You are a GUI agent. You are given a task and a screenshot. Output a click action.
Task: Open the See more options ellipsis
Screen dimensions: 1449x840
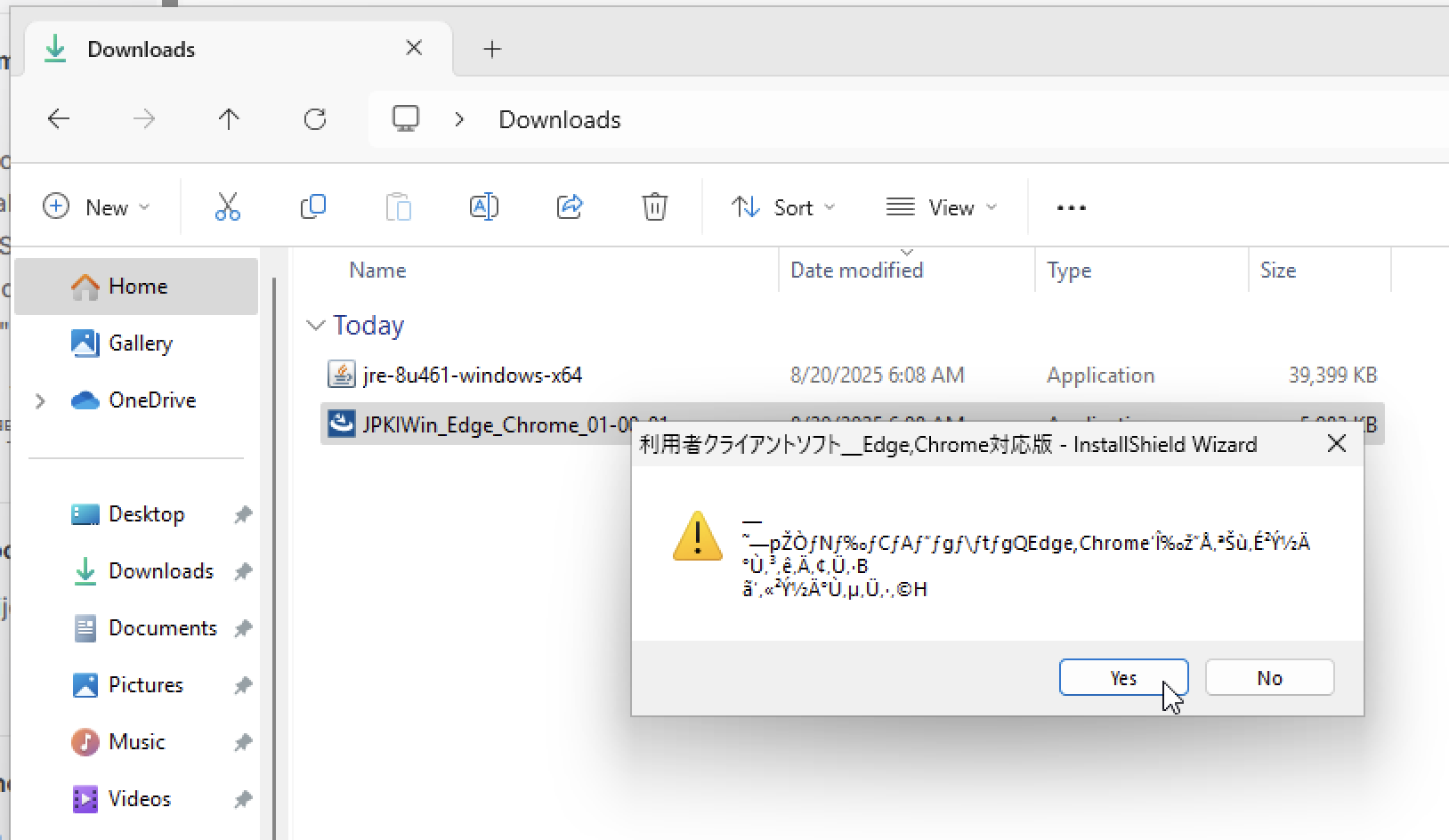pyautogui.click(x=1071, y=206)
